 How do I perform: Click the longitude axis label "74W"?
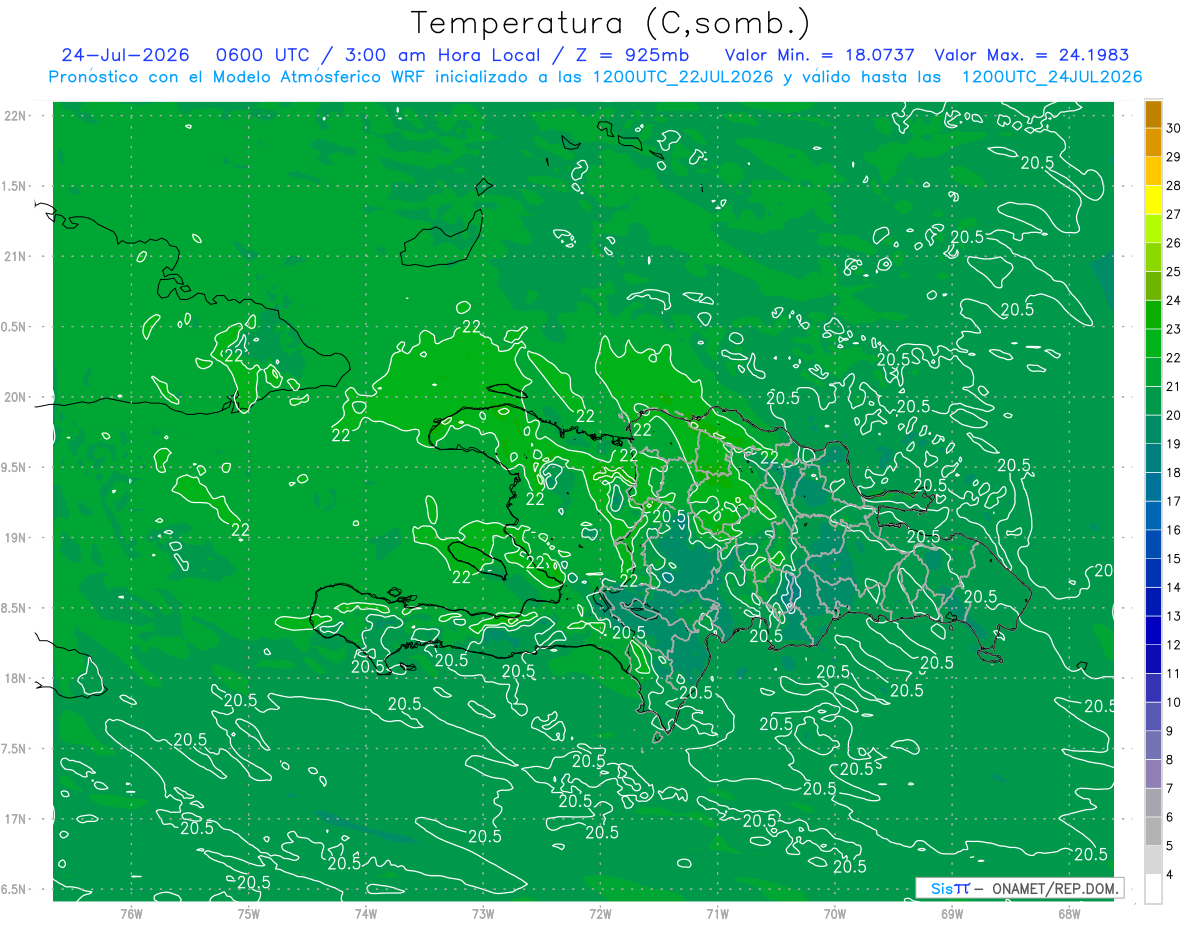point(365,913)
